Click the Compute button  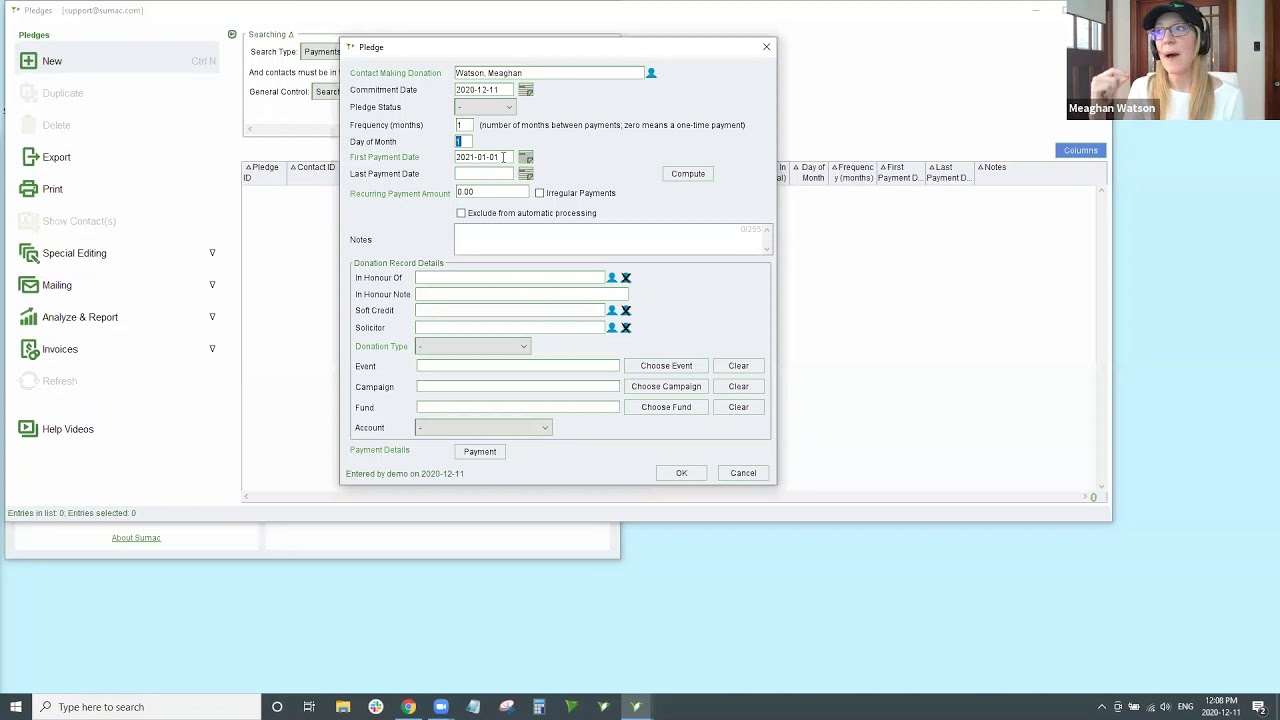coord(688,174)
